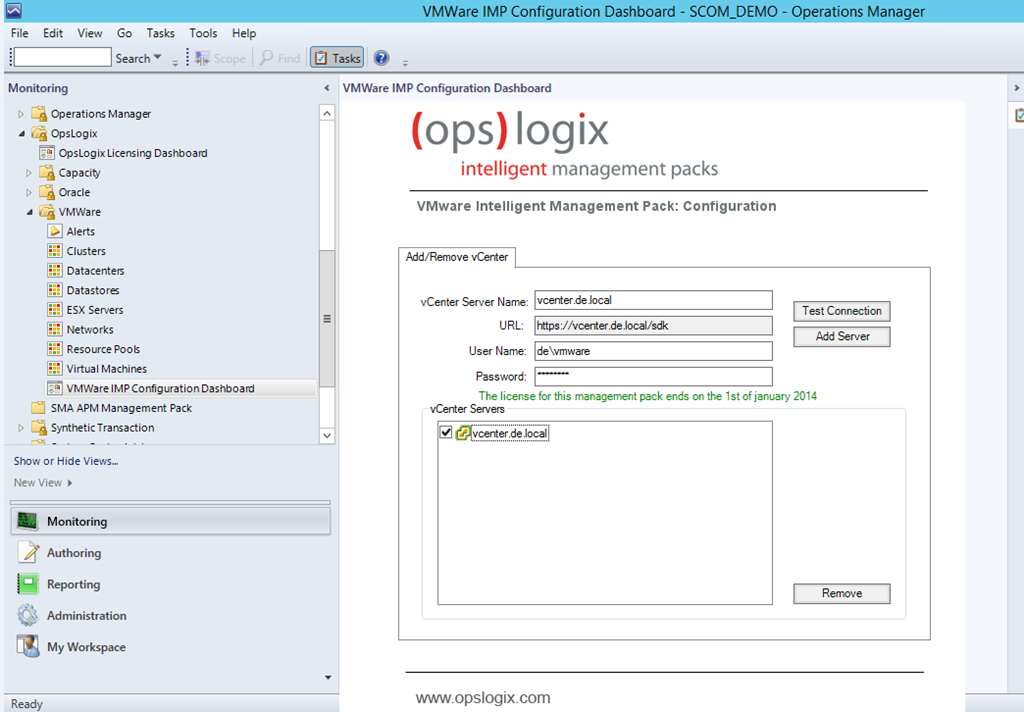Open the My Workspace icon

28,647
